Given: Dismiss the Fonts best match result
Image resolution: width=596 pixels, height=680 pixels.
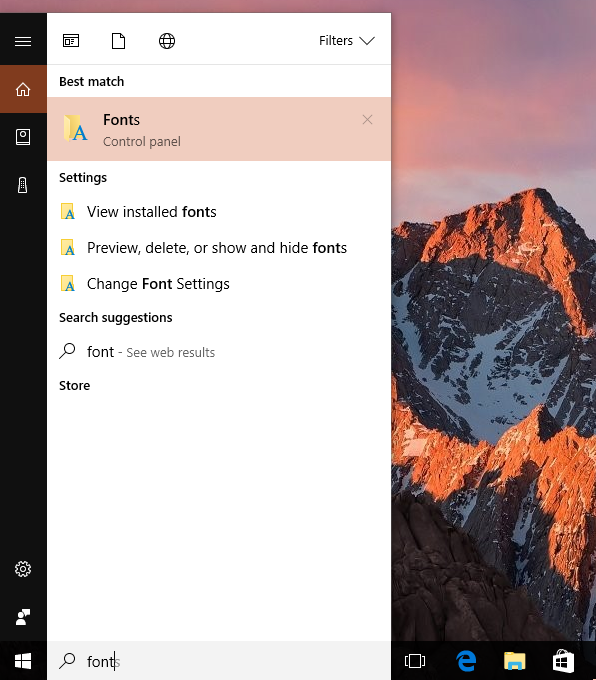Looking at the screenshot, I should click(x=367, y=120).
